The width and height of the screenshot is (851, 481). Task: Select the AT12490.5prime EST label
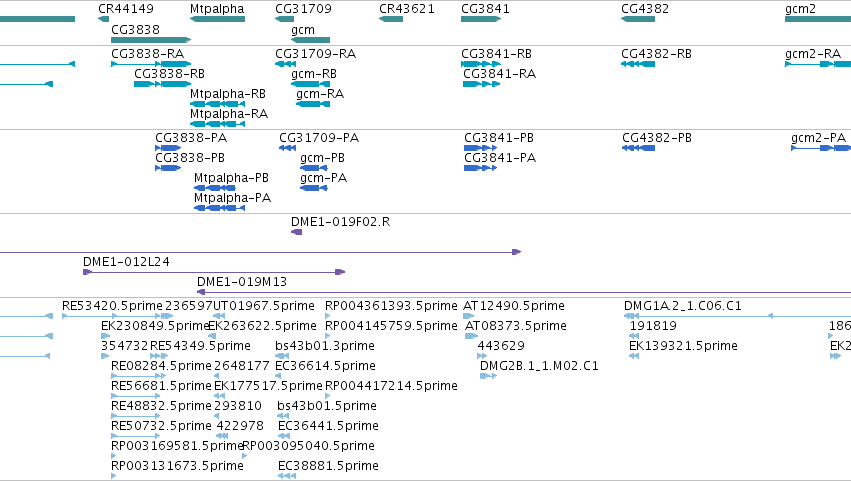tap(513, 306)
